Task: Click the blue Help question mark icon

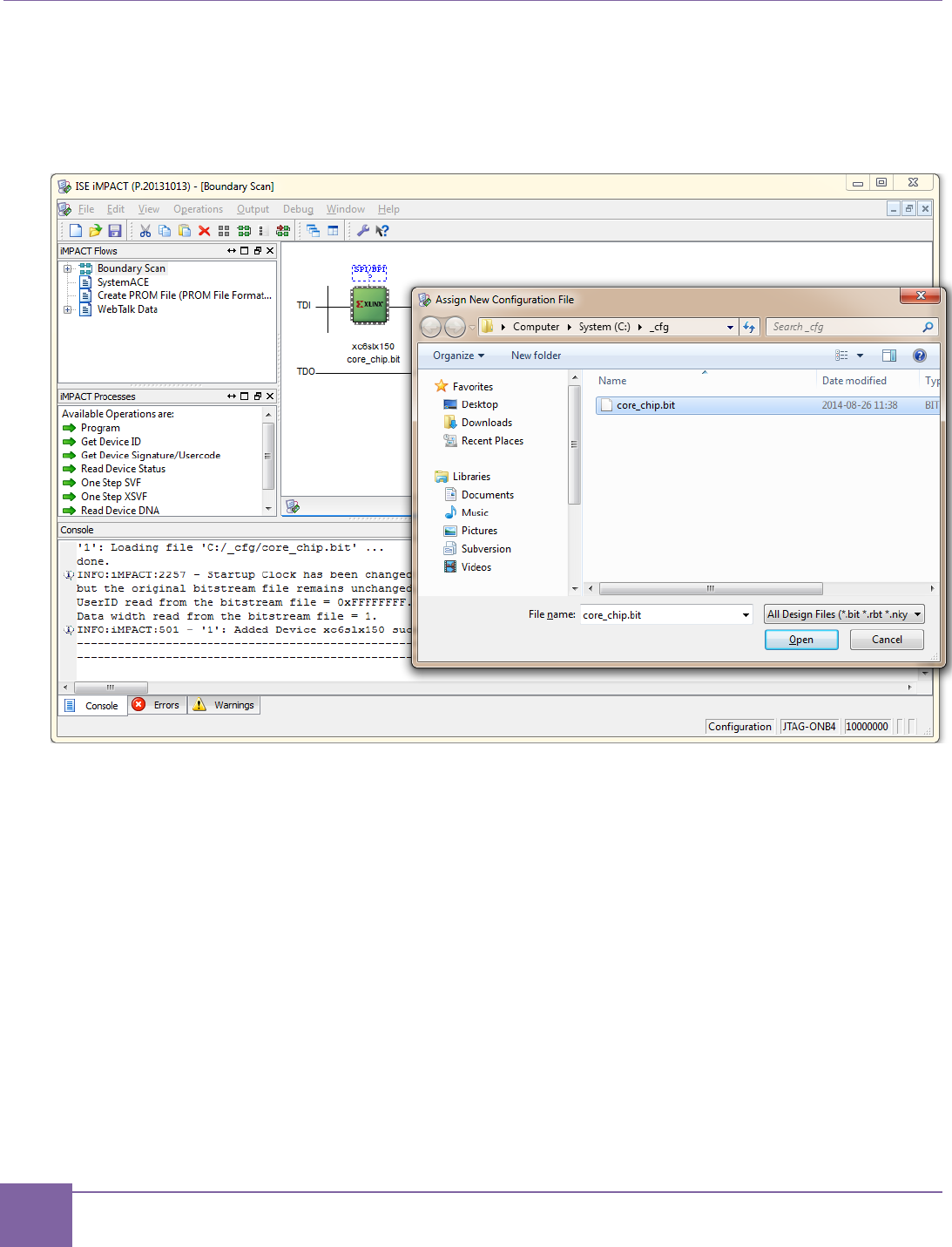Action: point(920,356)
